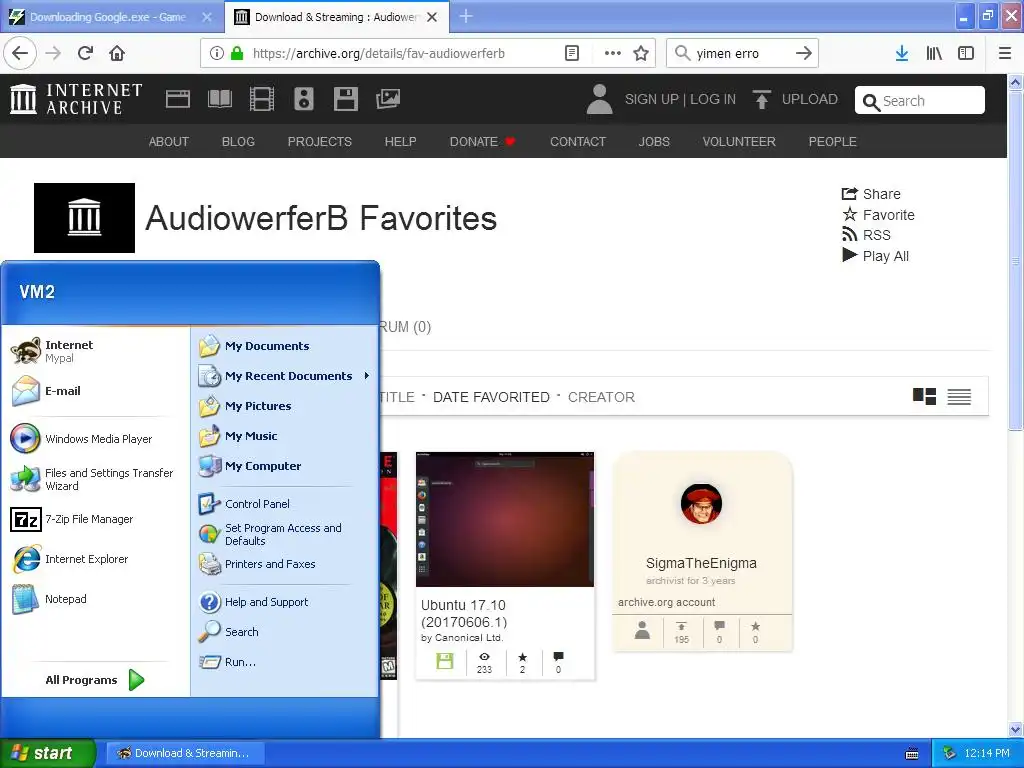The image size is (1024, 768).
Task: Open the RSS feed link
Action: tap(866, 235)
